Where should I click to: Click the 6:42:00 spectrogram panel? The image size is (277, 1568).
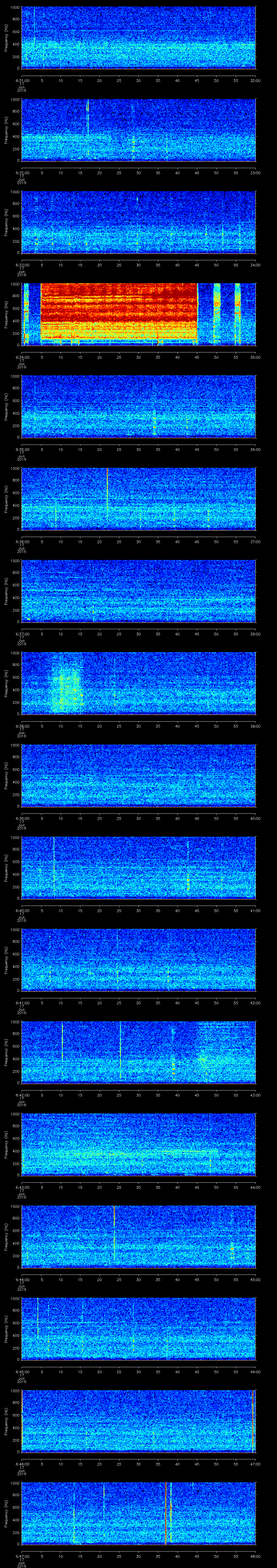(139, 1052)
